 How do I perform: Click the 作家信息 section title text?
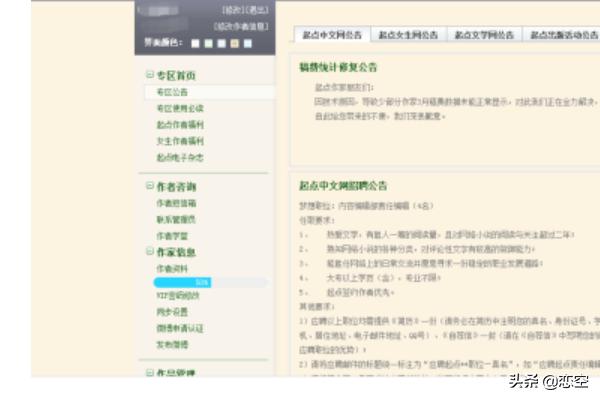tap(176, 252)
